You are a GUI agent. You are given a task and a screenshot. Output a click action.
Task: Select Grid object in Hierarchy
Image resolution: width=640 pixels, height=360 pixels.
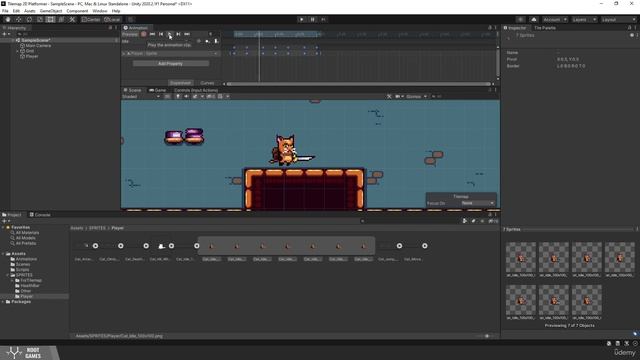pos(30,51)
